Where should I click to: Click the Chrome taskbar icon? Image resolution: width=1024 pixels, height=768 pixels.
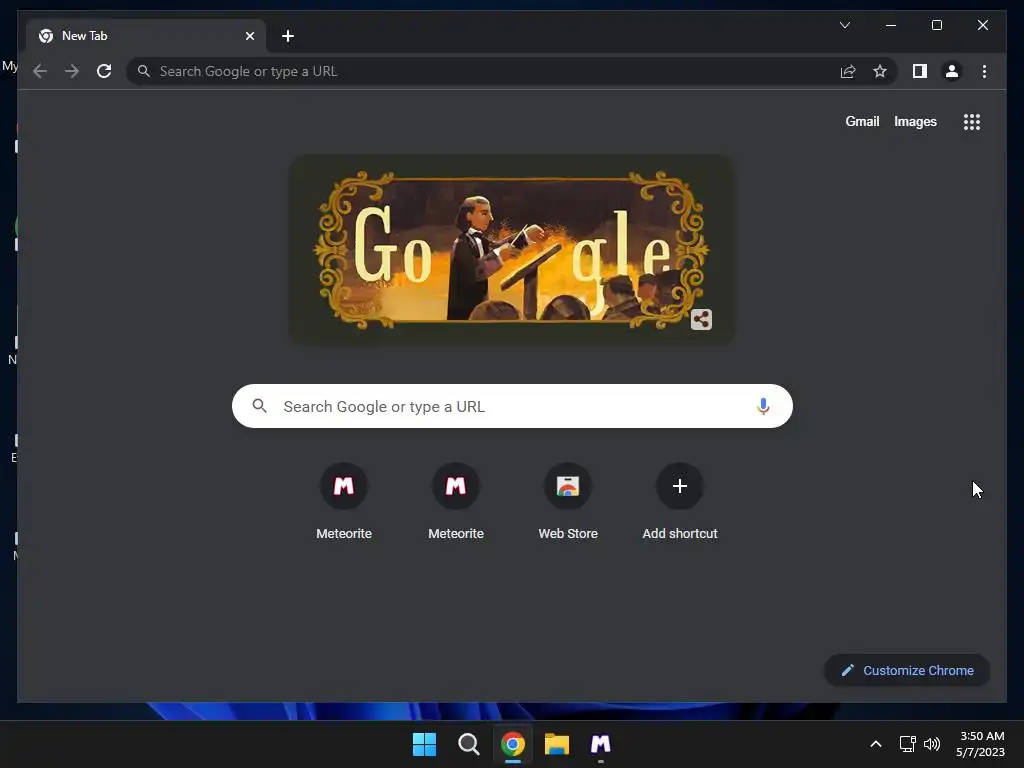click(513, 744)
